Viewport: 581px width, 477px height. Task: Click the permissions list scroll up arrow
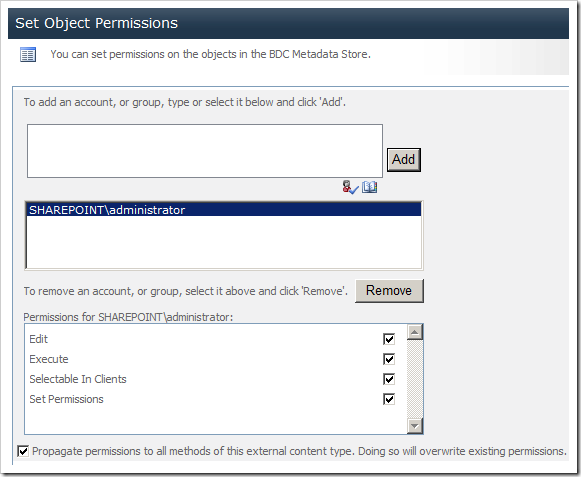415,332
